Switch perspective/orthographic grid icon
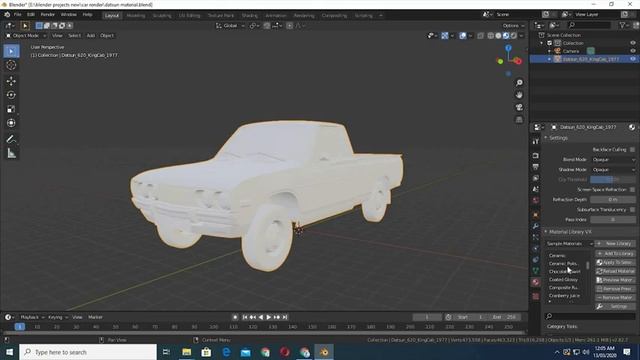The width and height of the screenshot is (640, 360). click(x=519, y=119)
